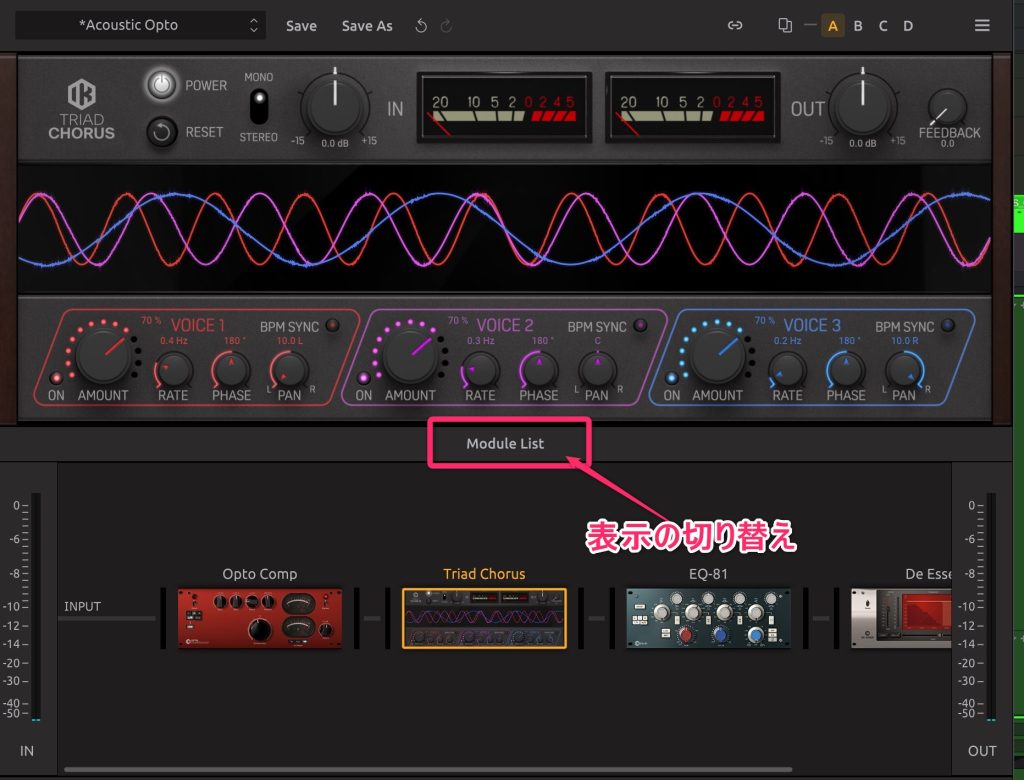The image size is (1024, 780).
Task: Select preset slot D
Action: coord(908,26)
